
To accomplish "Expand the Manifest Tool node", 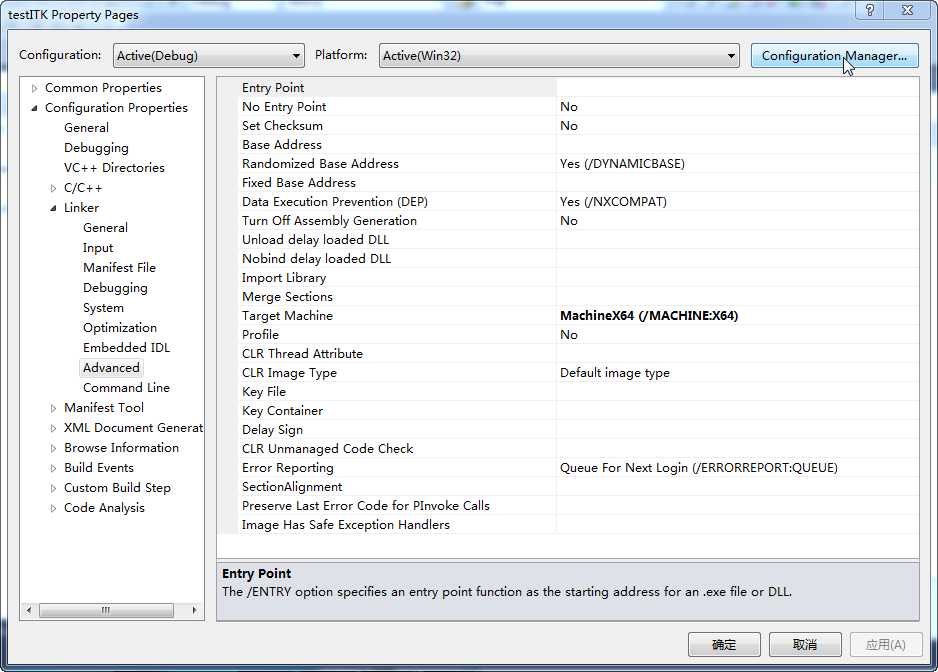I will [x=53, y=408].
